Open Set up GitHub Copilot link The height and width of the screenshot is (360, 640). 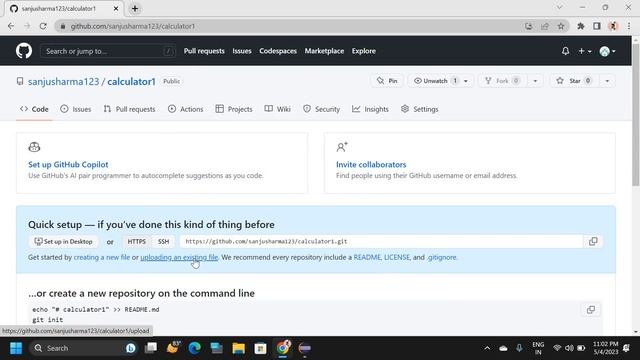pos(68,164)
